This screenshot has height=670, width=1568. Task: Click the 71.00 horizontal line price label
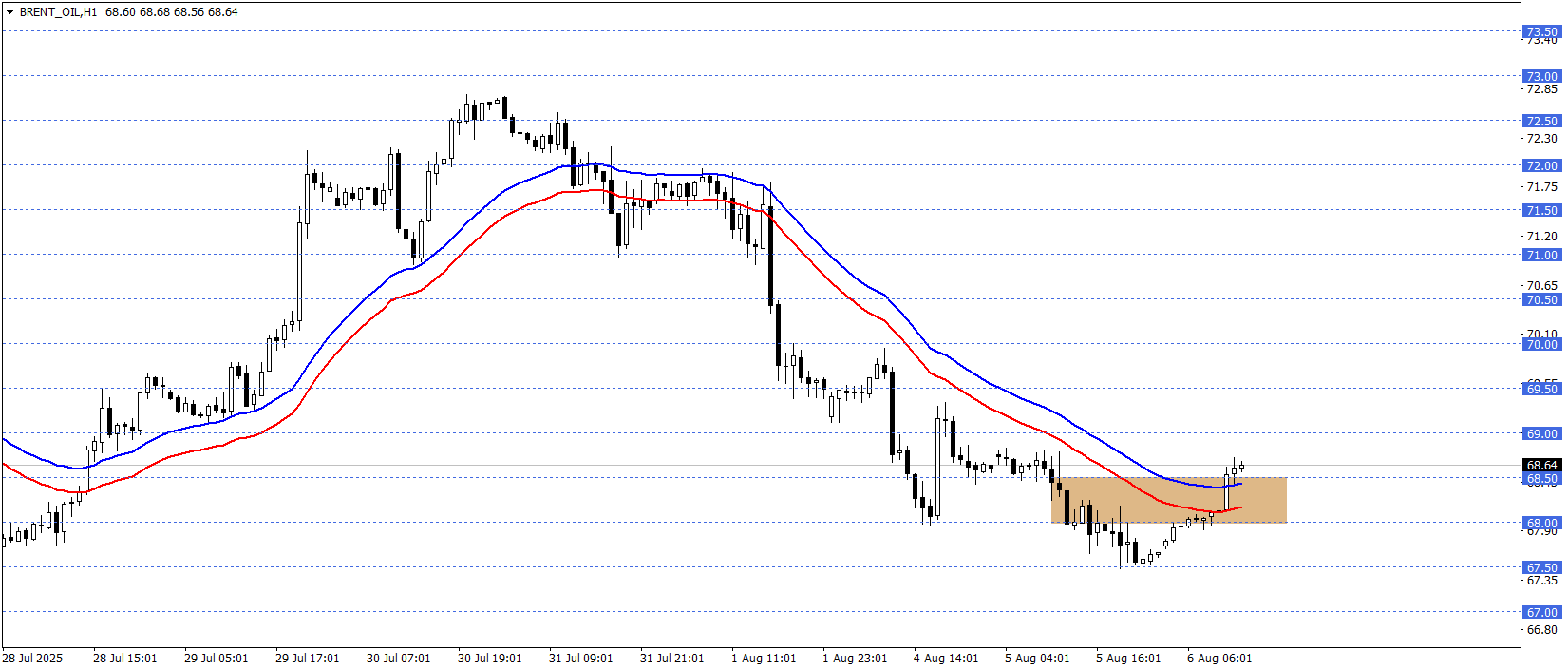click(x=1542, y=255)
